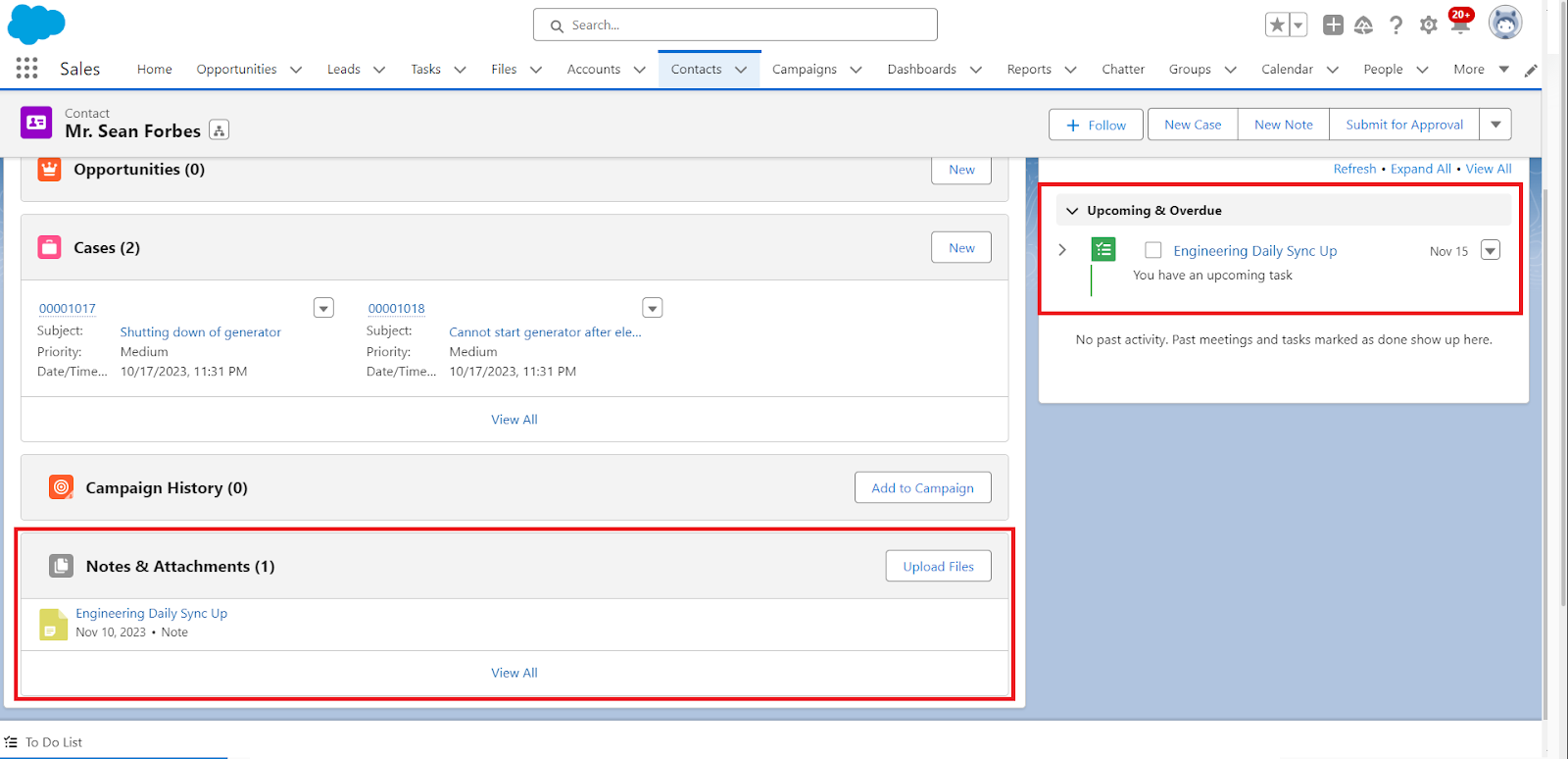Click New in the Cases related list
The height and width of the screenshot is (759, 1568).
click(x=961, y=247)
